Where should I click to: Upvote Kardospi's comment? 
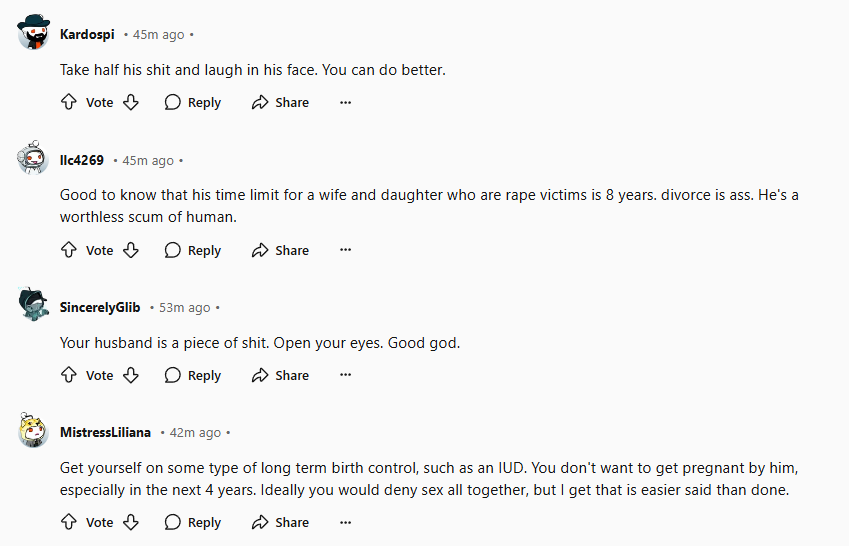69,102
